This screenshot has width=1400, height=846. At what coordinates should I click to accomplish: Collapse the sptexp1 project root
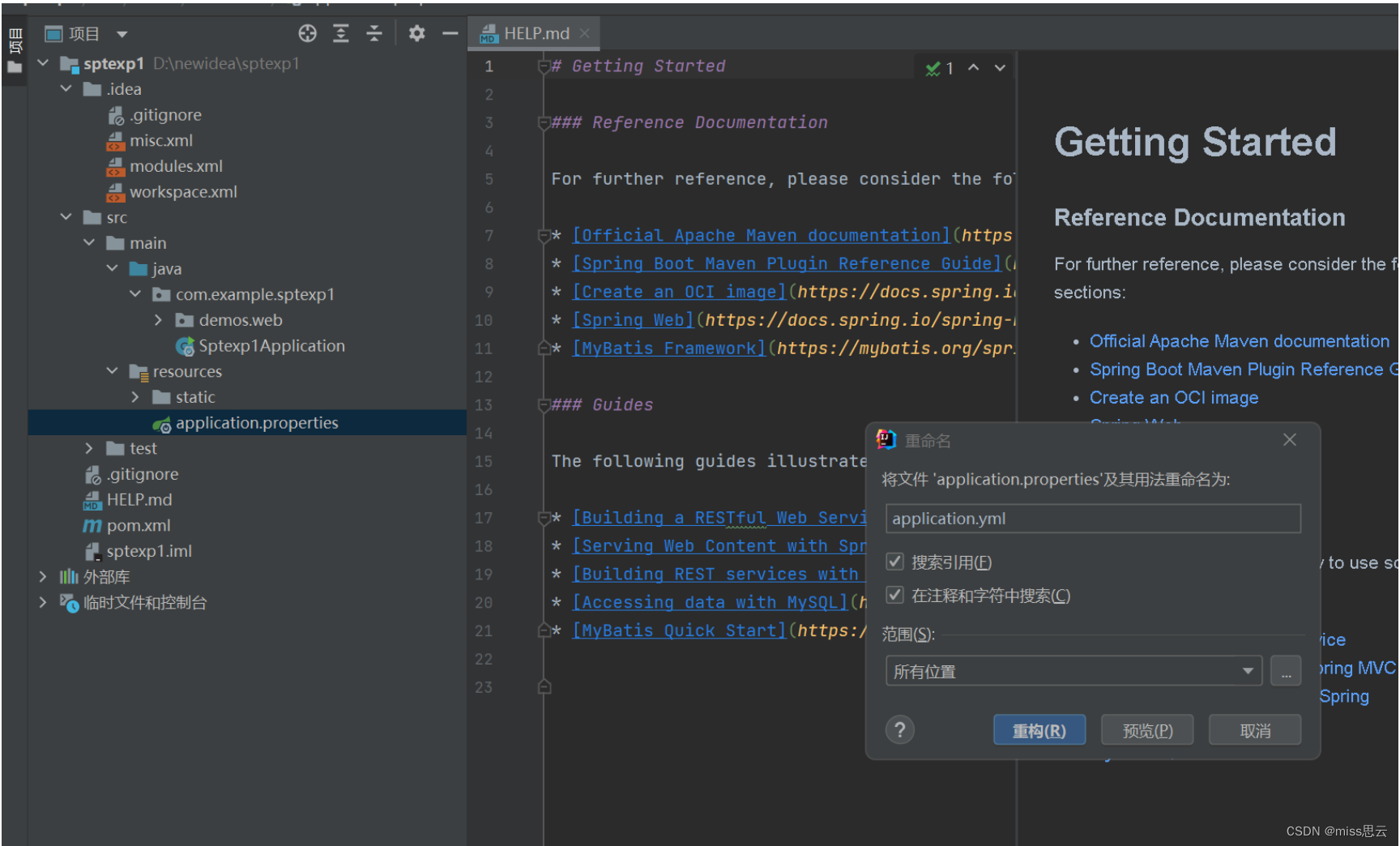43,63
